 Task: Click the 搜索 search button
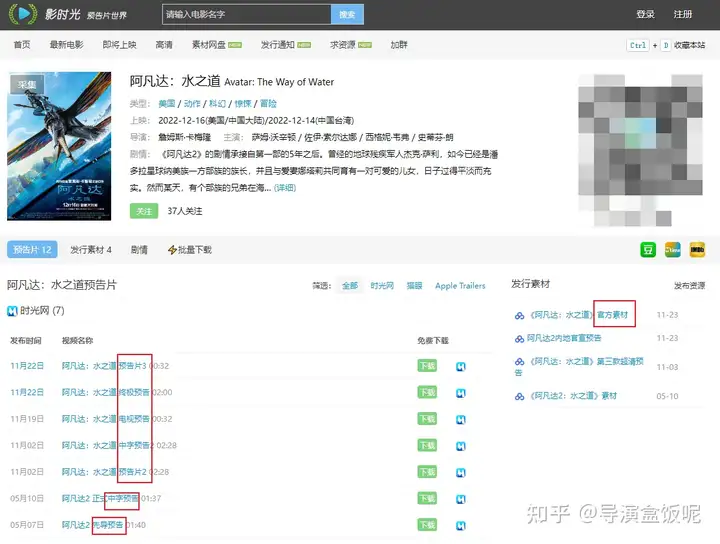[347, 14]
